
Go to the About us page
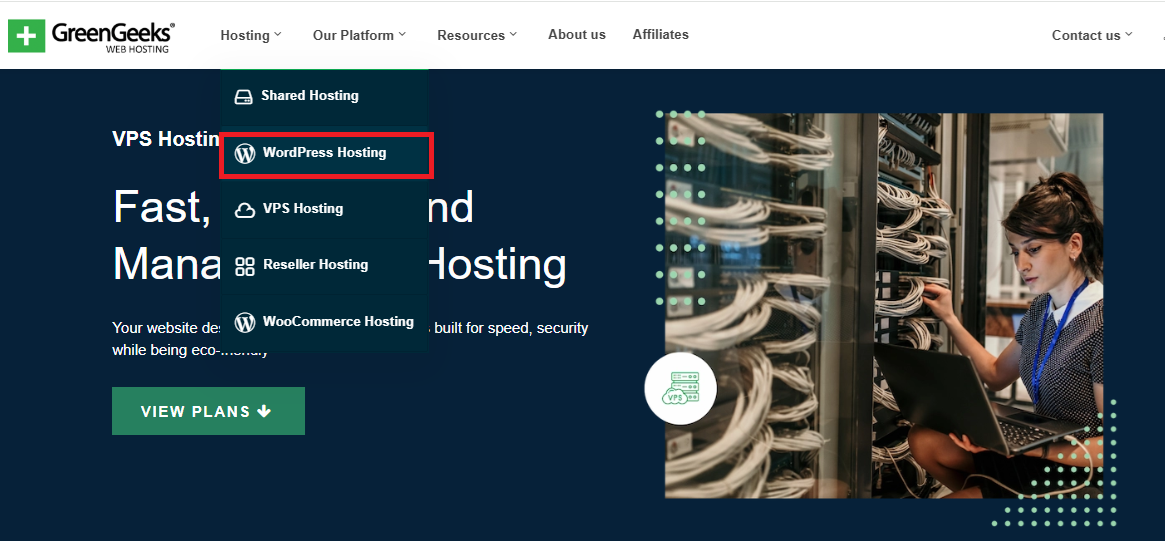coord(577,34)
